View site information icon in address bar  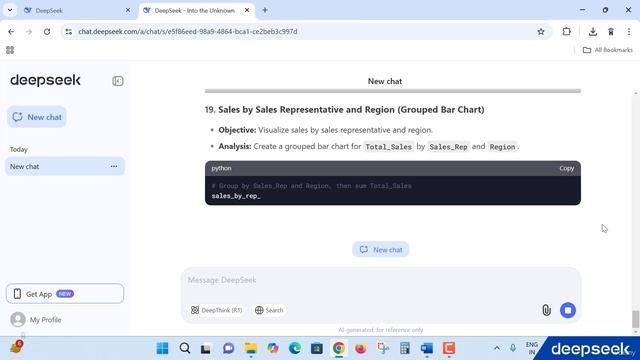pos(69,31)
